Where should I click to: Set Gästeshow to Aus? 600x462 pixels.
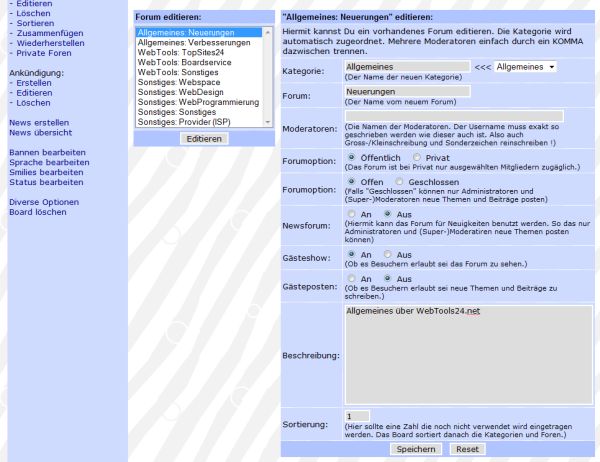click(388, 254)
